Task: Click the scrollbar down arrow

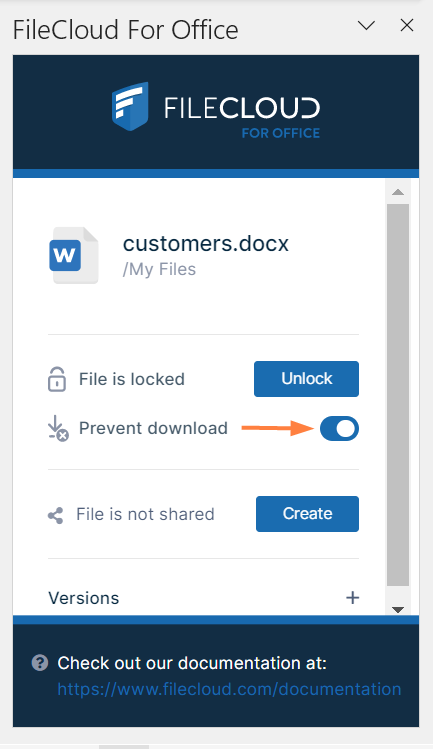Action: (398, 609)
